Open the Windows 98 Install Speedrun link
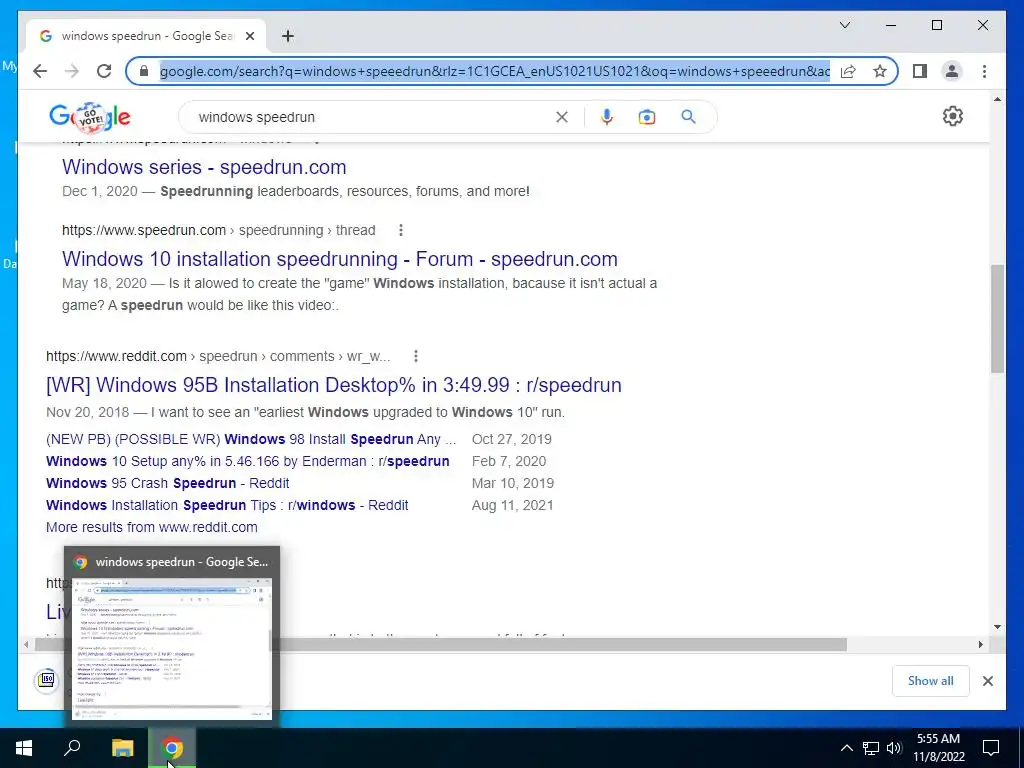The width and height of the screenshot is (1024, 768). (251, 439)
